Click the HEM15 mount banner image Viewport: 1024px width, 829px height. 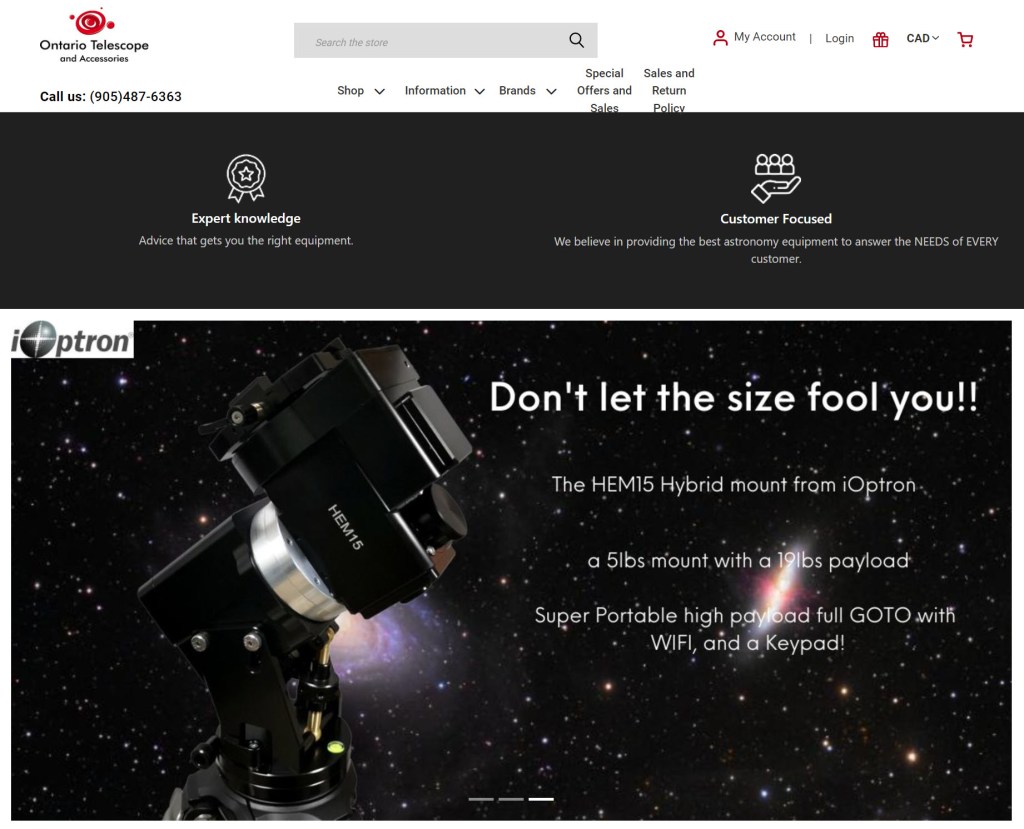[511, 570]
